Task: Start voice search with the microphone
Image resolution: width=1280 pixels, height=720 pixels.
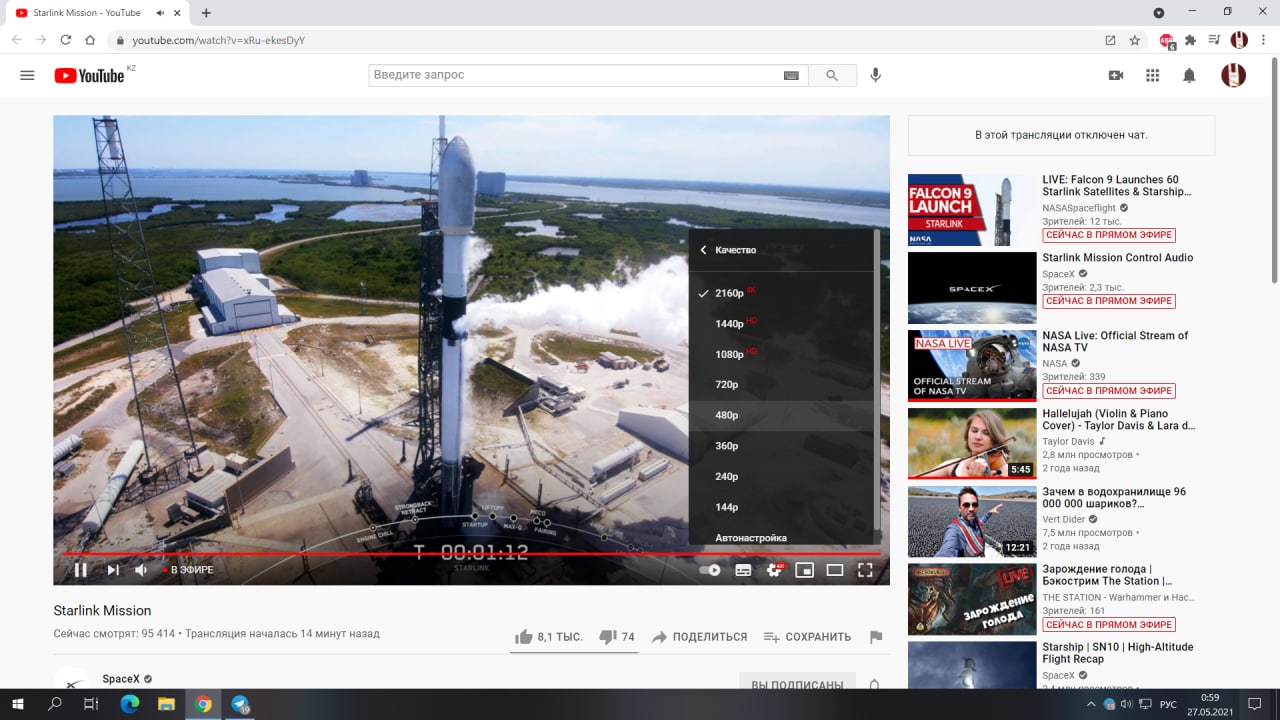Action: (x=876, y=75)
